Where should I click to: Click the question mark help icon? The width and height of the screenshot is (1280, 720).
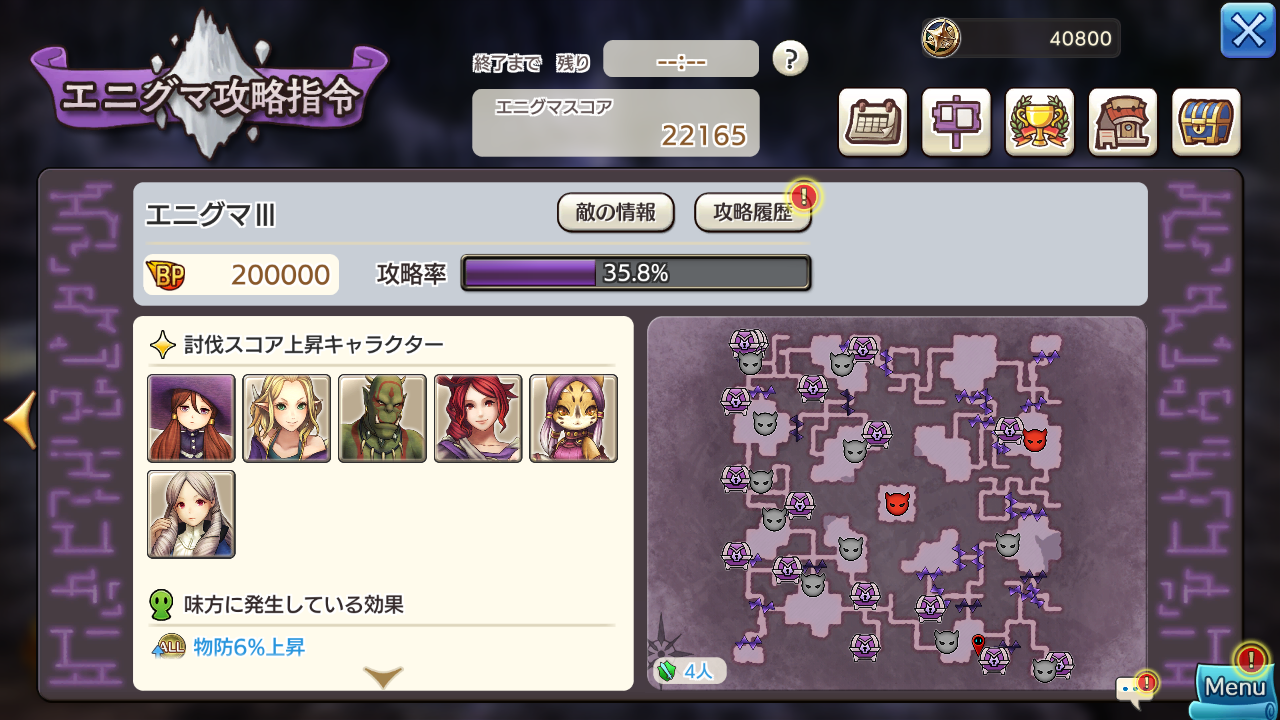coord(790,58)
